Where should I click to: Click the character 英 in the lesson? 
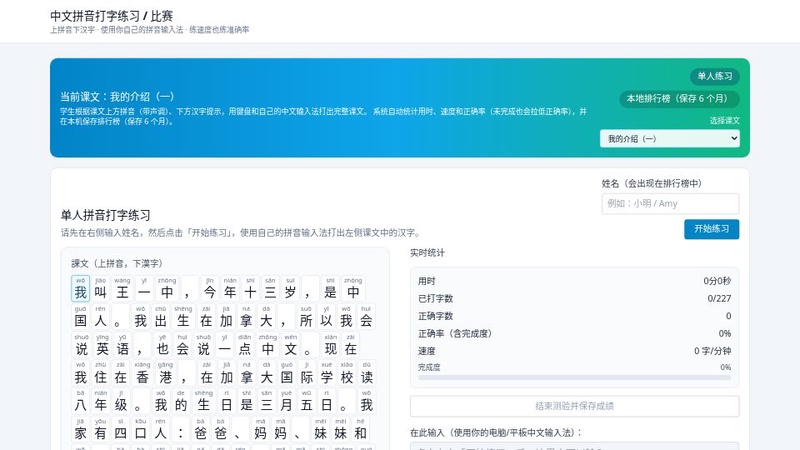[103, 345]
